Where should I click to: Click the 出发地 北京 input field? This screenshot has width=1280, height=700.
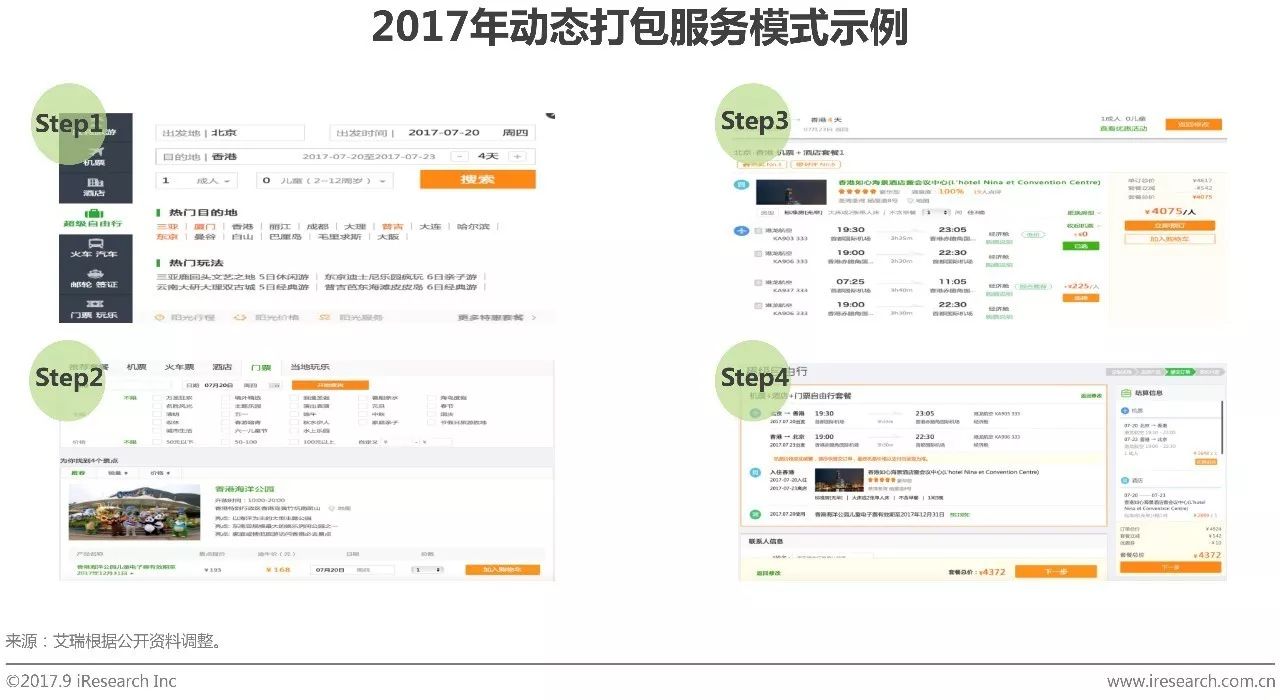(231, 133)
